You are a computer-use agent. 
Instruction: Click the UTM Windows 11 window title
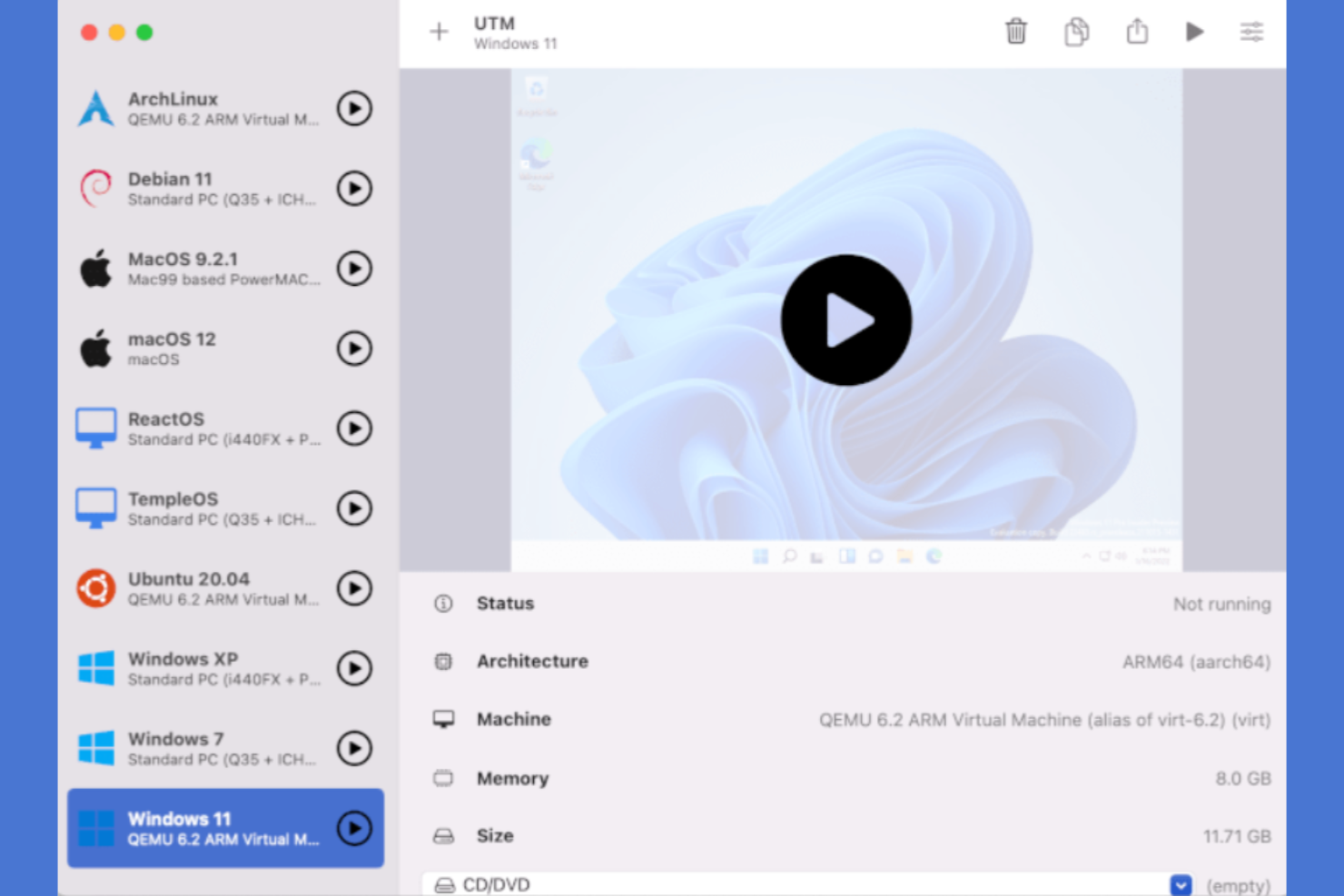(x=515, y=33)
